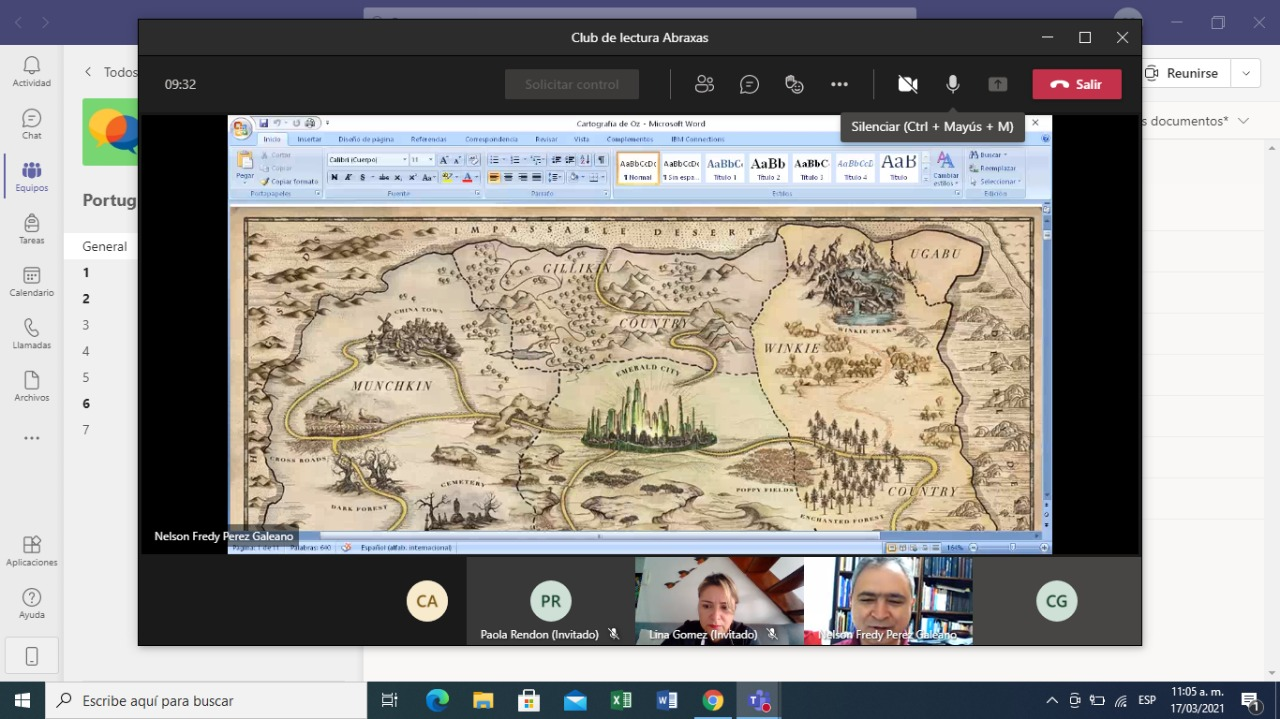Mute the microphone in the meeting
The width and height of the screenshot is (1280, 719).
[x=953, y=84]
